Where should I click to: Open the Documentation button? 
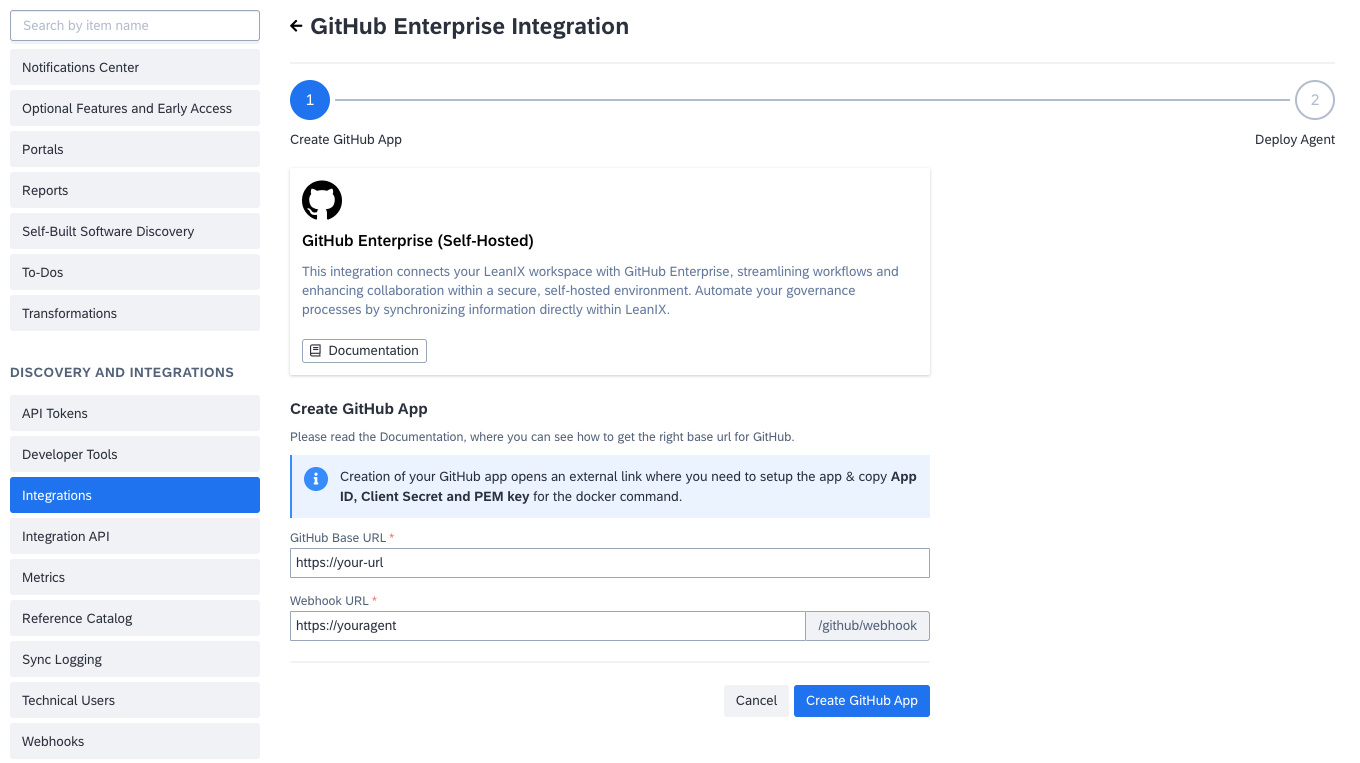(x=364, y=351)
